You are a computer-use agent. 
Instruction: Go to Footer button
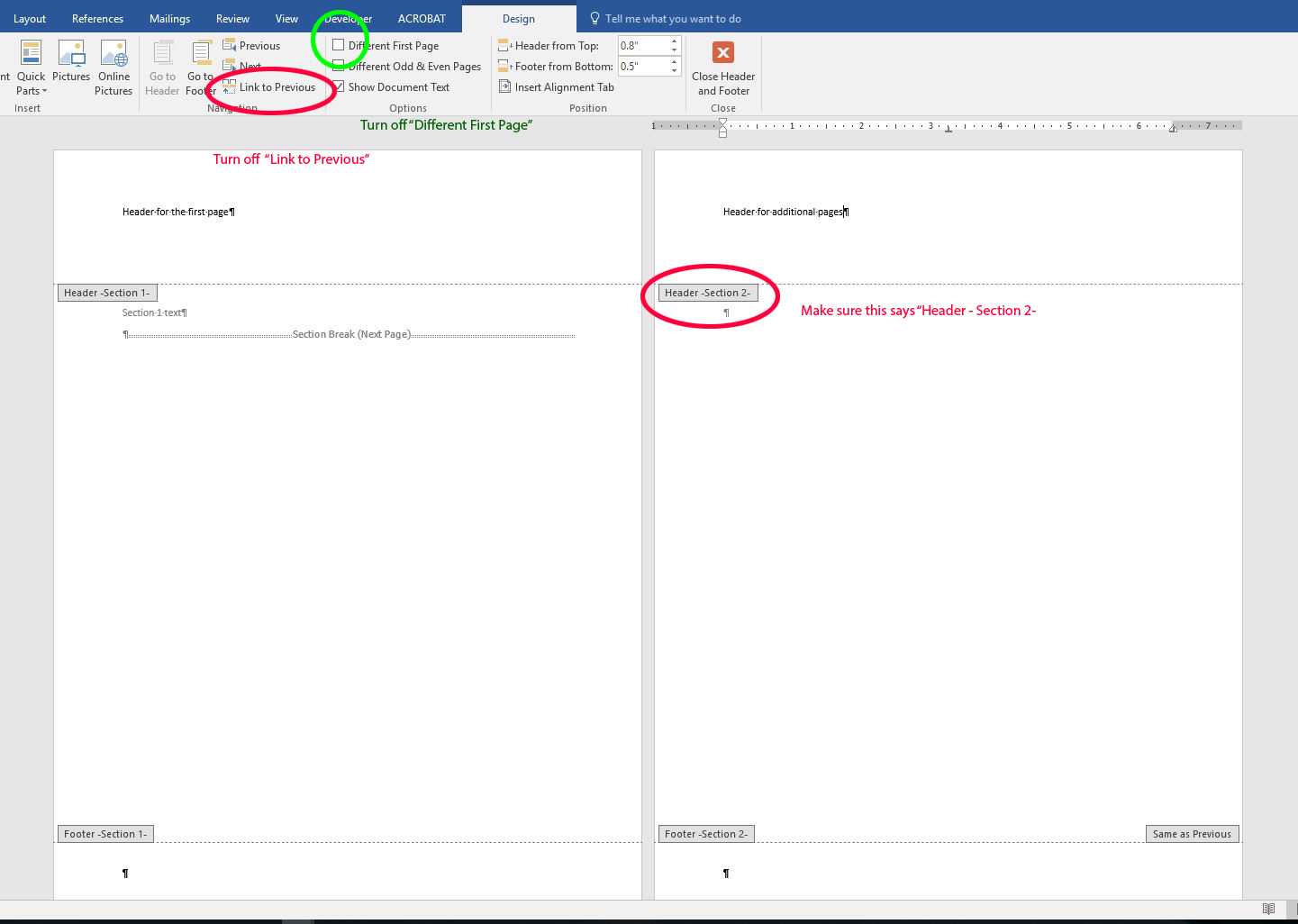pos(201,68)
